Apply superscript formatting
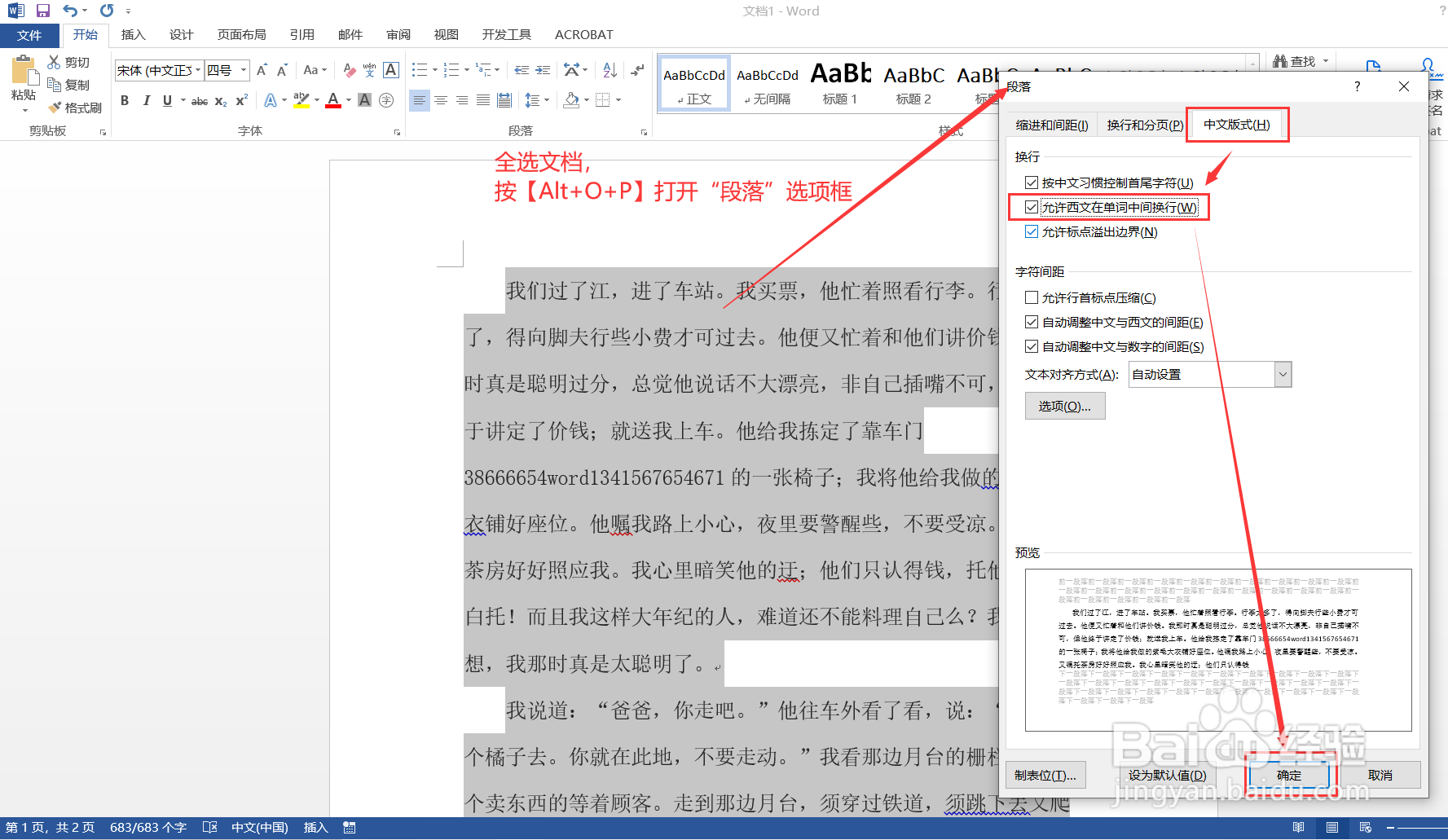 (242, 100)
